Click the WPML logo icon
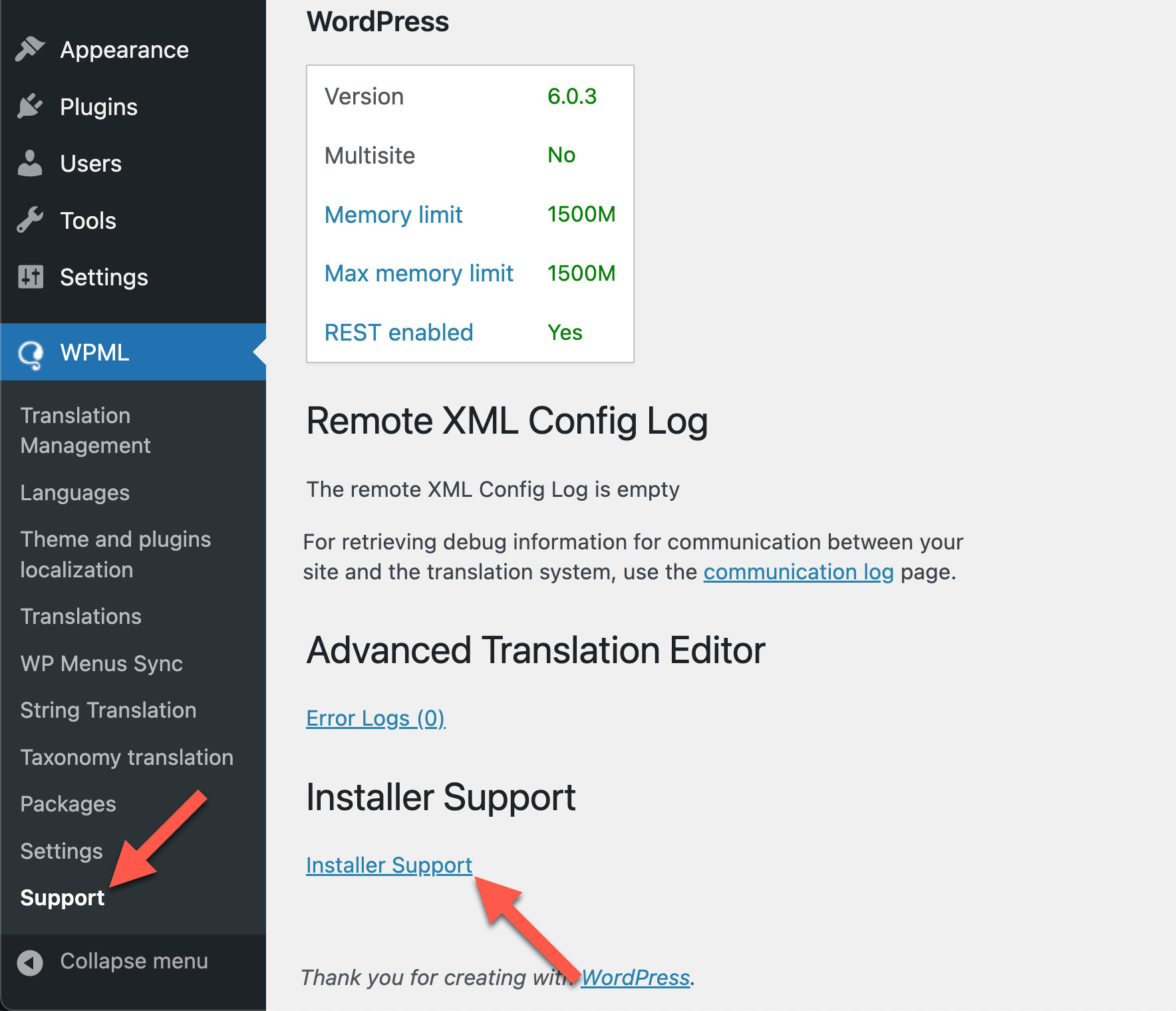Image resolution: width=1176 pixels, height=1011 pixels. point(31,353)
